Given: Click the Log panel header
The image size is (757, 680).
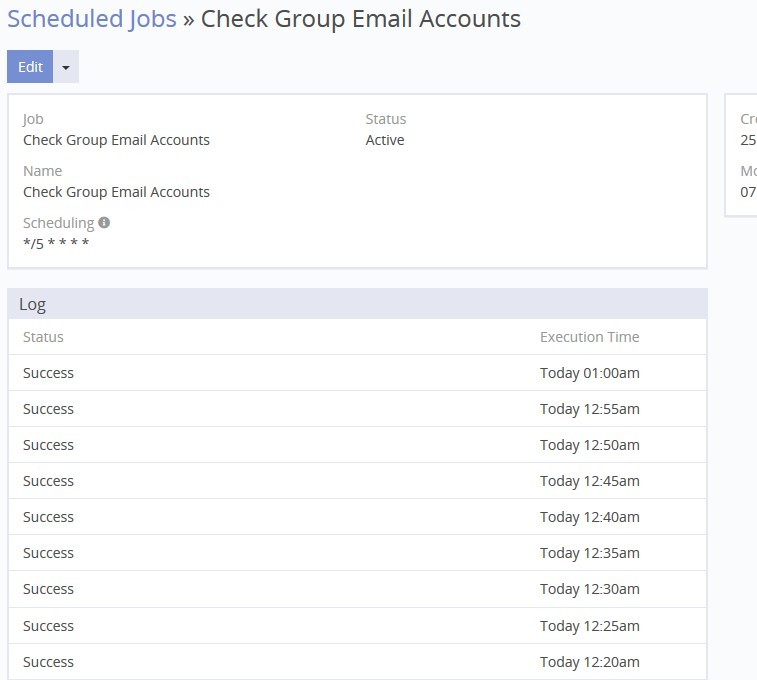Looking at the screenshot, I should (357, 304).
